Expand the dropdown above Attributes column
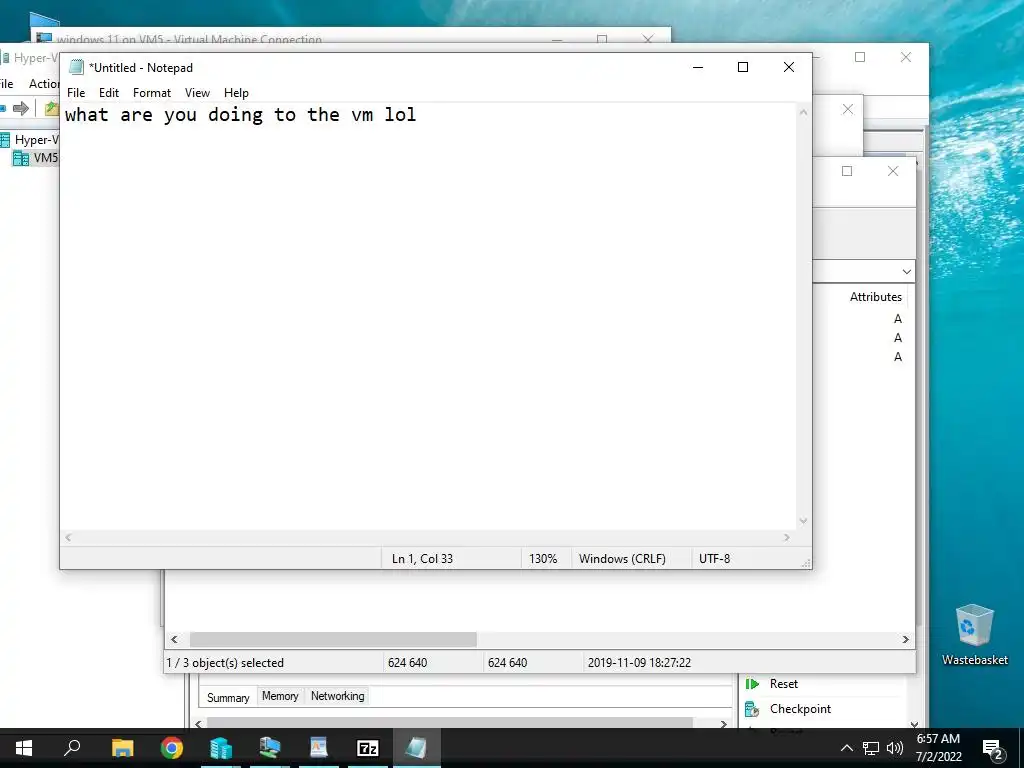The height and width of the screenshot is (768, 1024). (906, 271)
